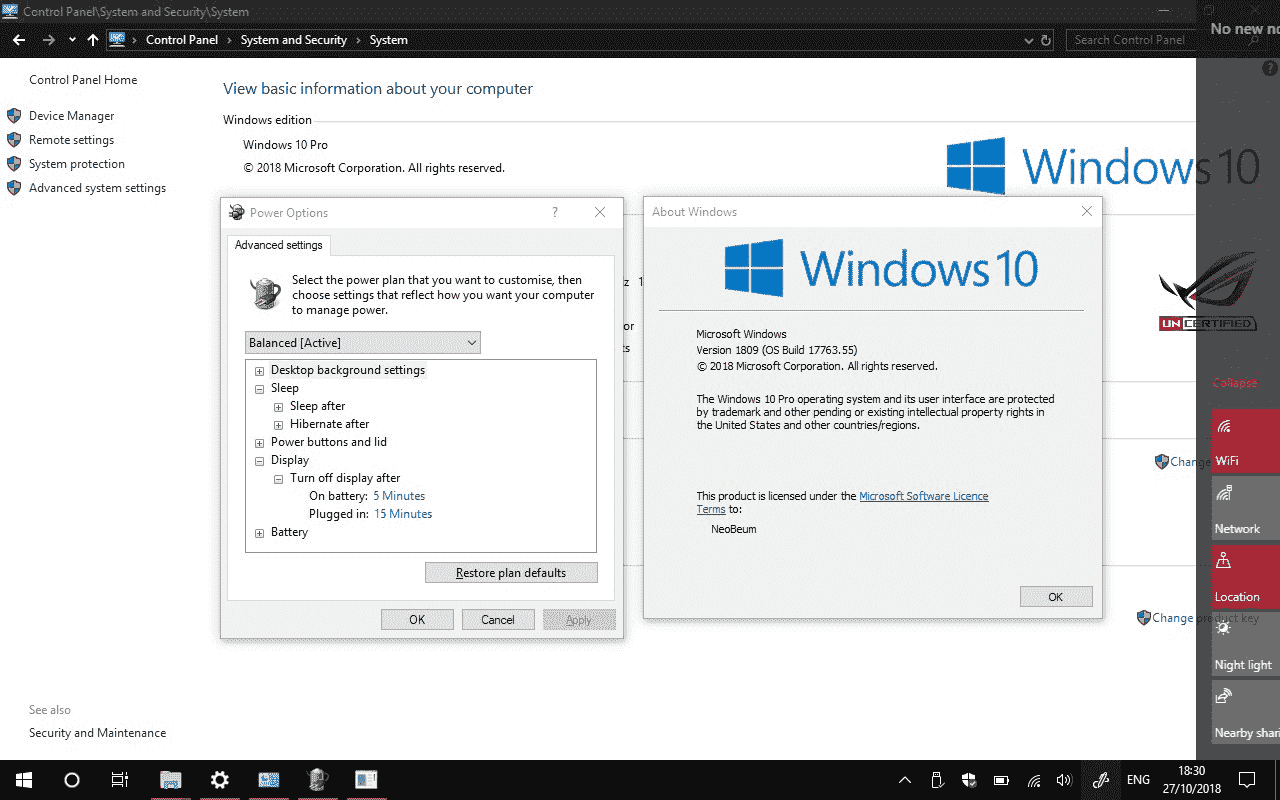Switch to the System Control Panel taskbar window
Viewport: 1280px width, 800px height.
click(268, 780)
